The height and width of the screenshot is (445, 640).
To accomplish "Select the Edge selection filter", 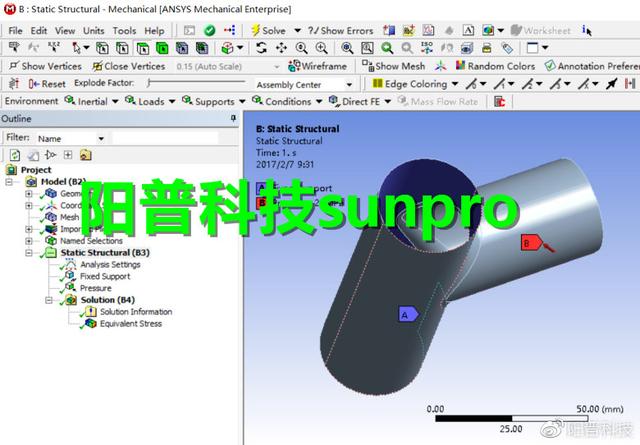I will [122, 48].
